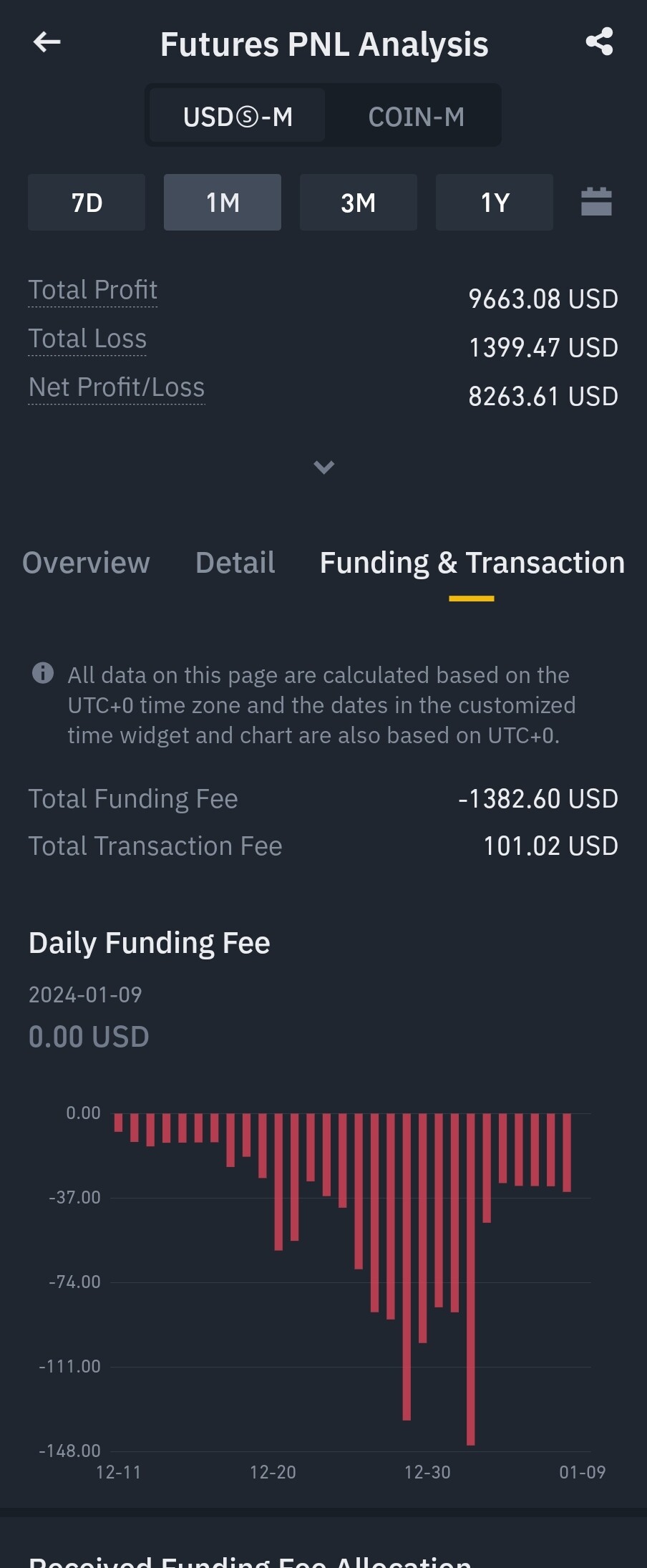Viewport: 647px width, 1568px height.
Task: Tap the first bar in funding chart
Action: point(118,1122)
